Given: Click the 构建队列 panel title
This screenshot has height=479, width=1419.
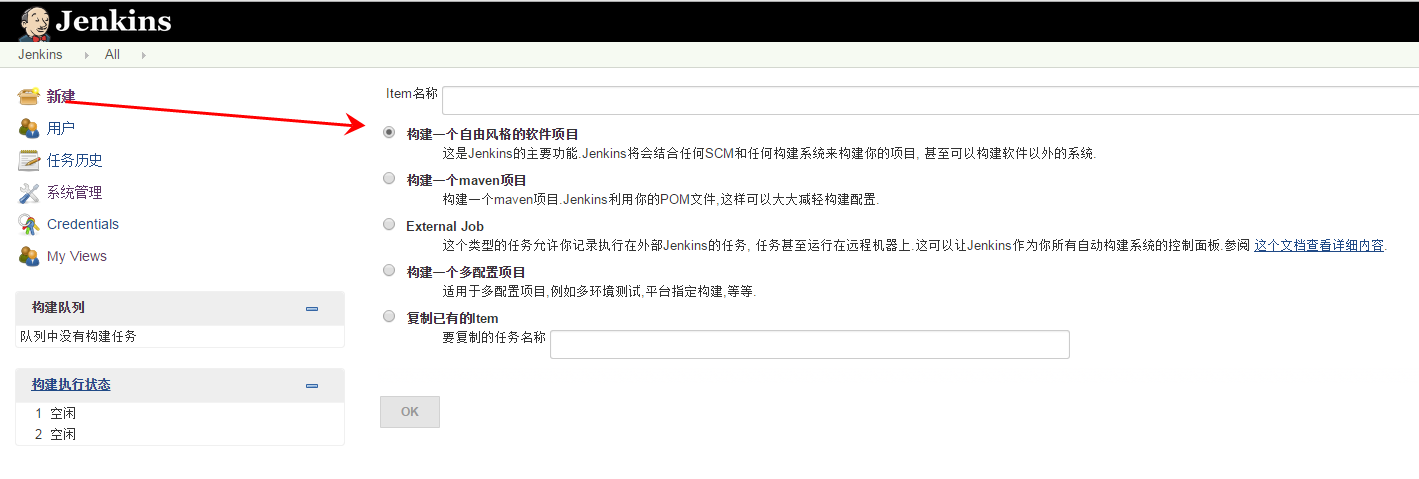Looking at the screenshot, I should point(58,307).
